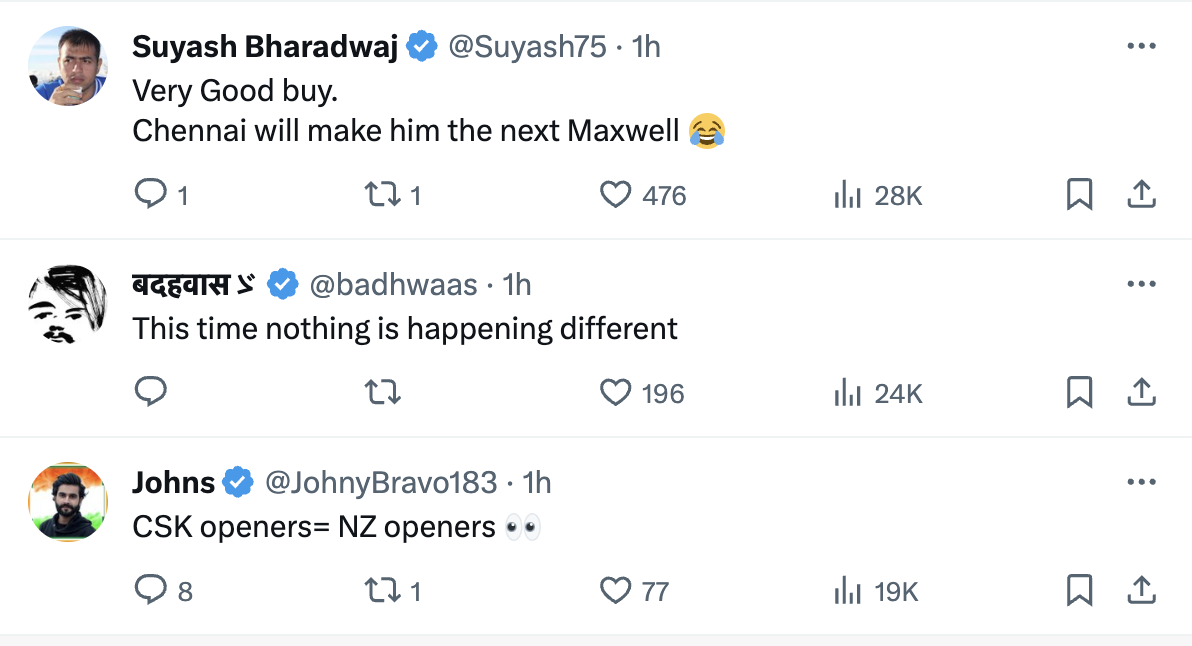
Task: Reply to Johns' CSK openers tweet
Action: click(x=150, y=590)
